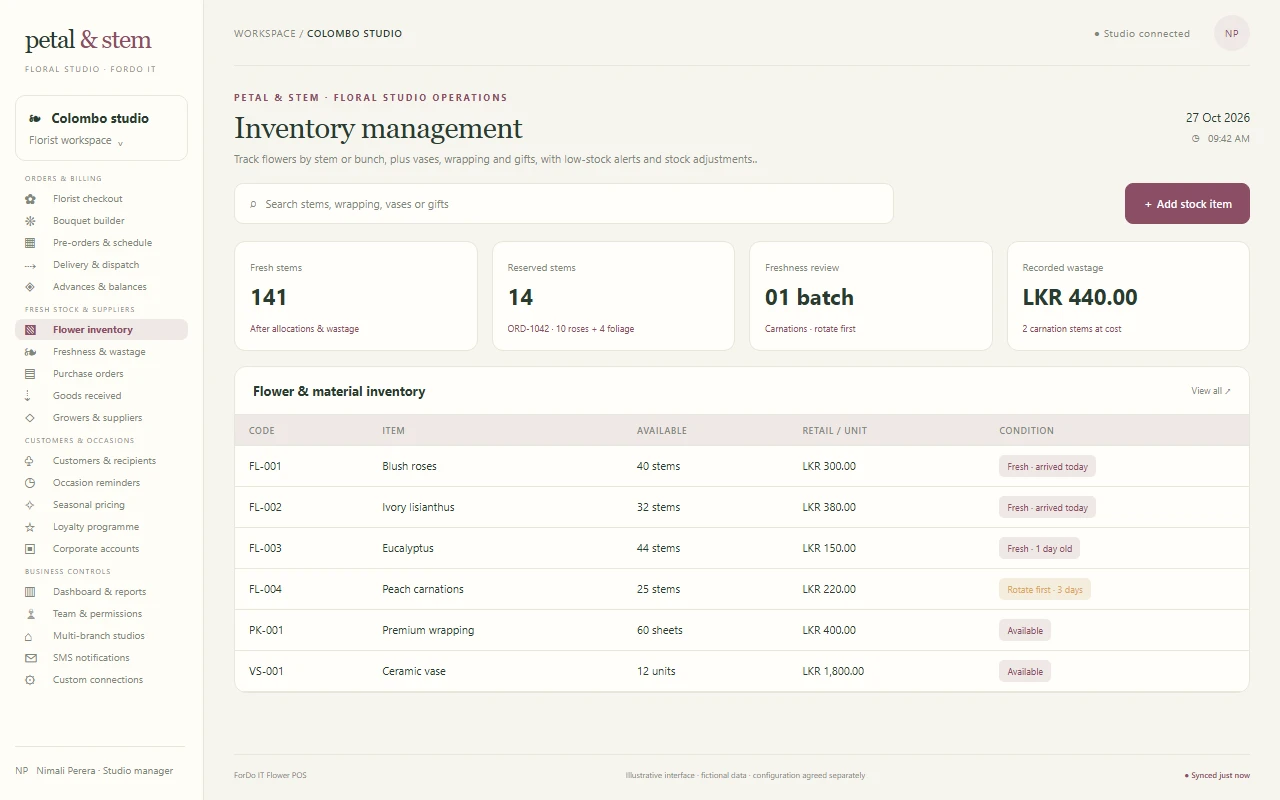
Task: Click the Pre-orders & schedule calendar icon
Action: coord(30,243)
